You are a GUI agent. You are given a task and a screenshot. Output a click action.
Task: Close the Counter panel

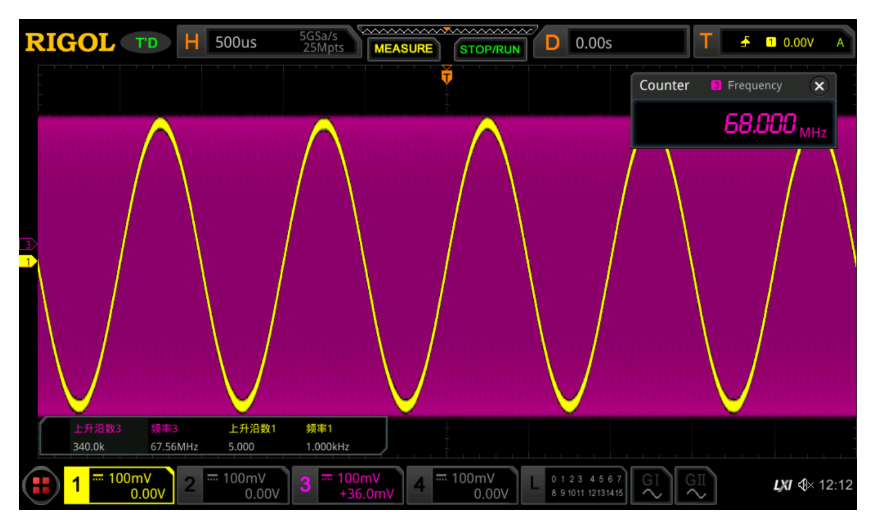[x=819, y=86]
